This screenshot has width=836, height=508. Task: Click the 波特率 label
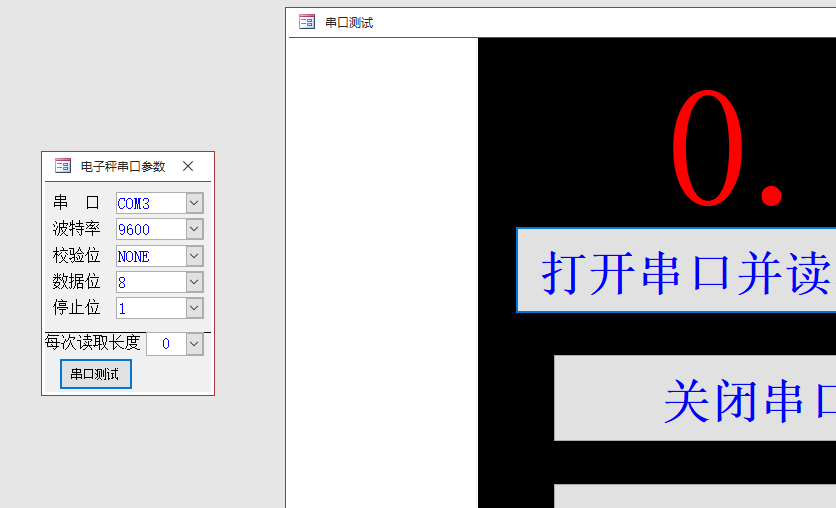point(76,229)
